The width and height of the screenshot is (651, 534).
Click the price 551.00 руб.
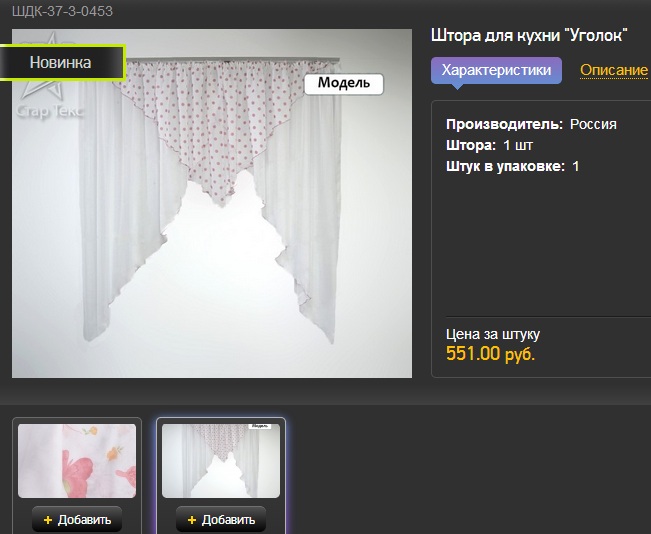[x=490, y=354]
